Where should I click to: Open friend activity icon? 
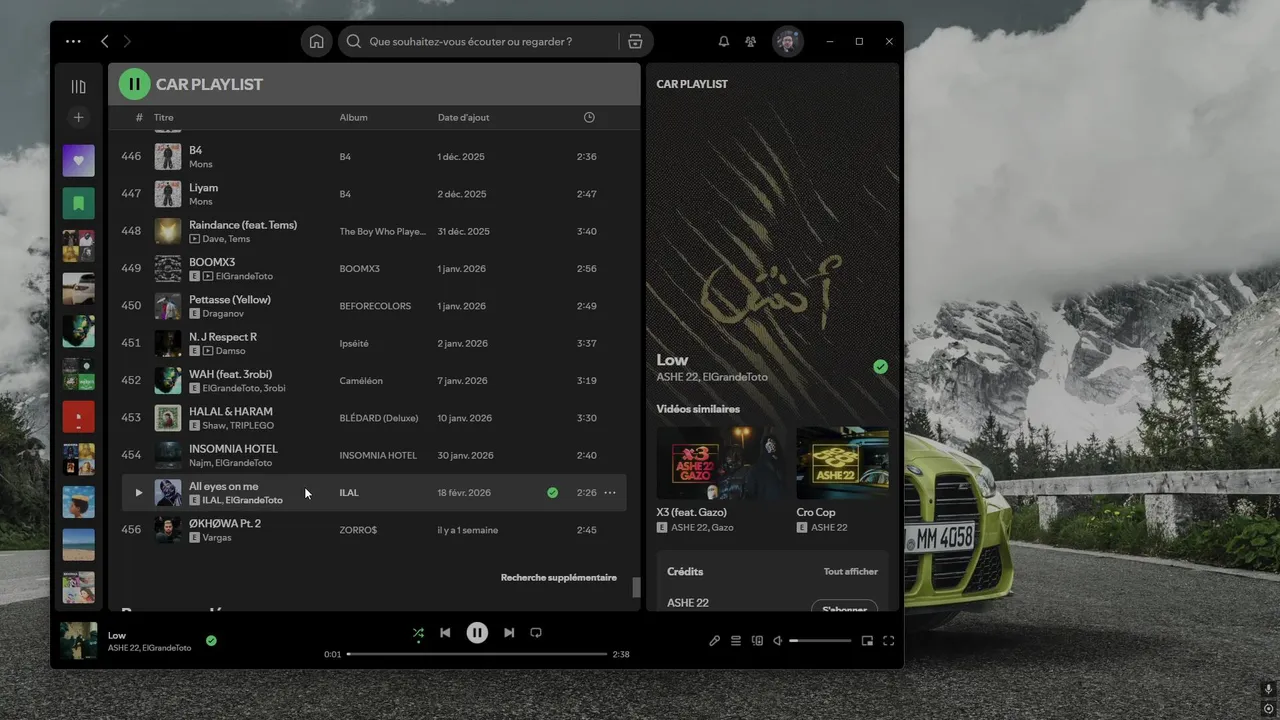click(x=750, y=41)
